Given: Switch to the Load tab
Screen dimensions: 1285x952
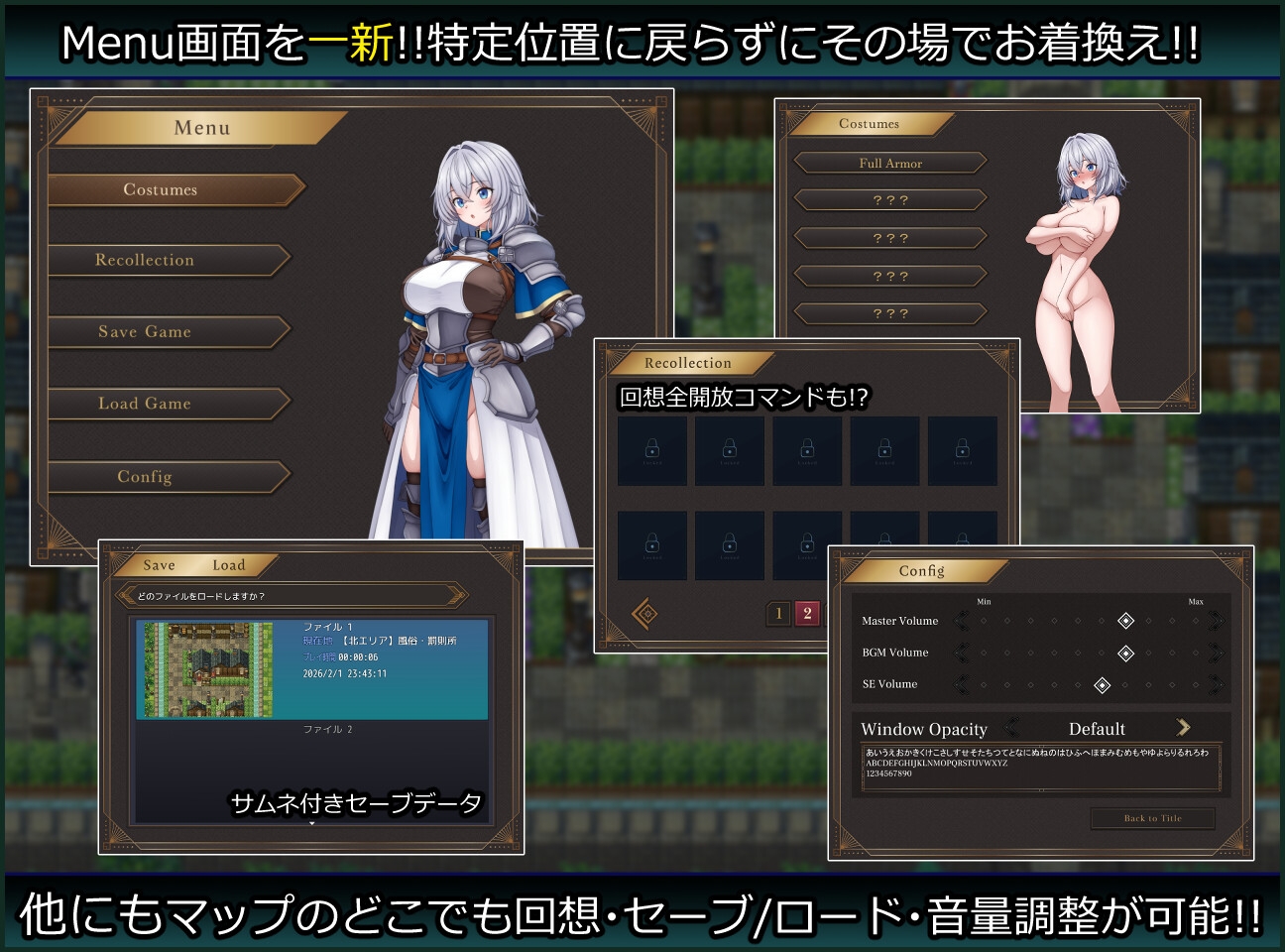Looking at the screenshot, I should click(x=228, y=565).
